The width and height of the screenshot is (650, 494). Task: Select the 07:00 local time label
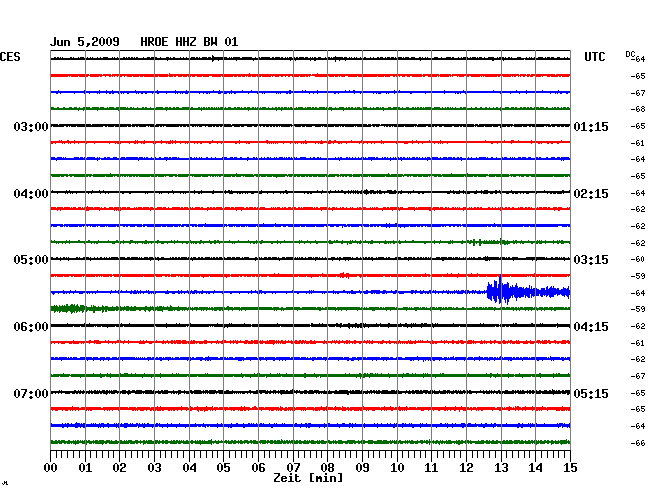31,393
